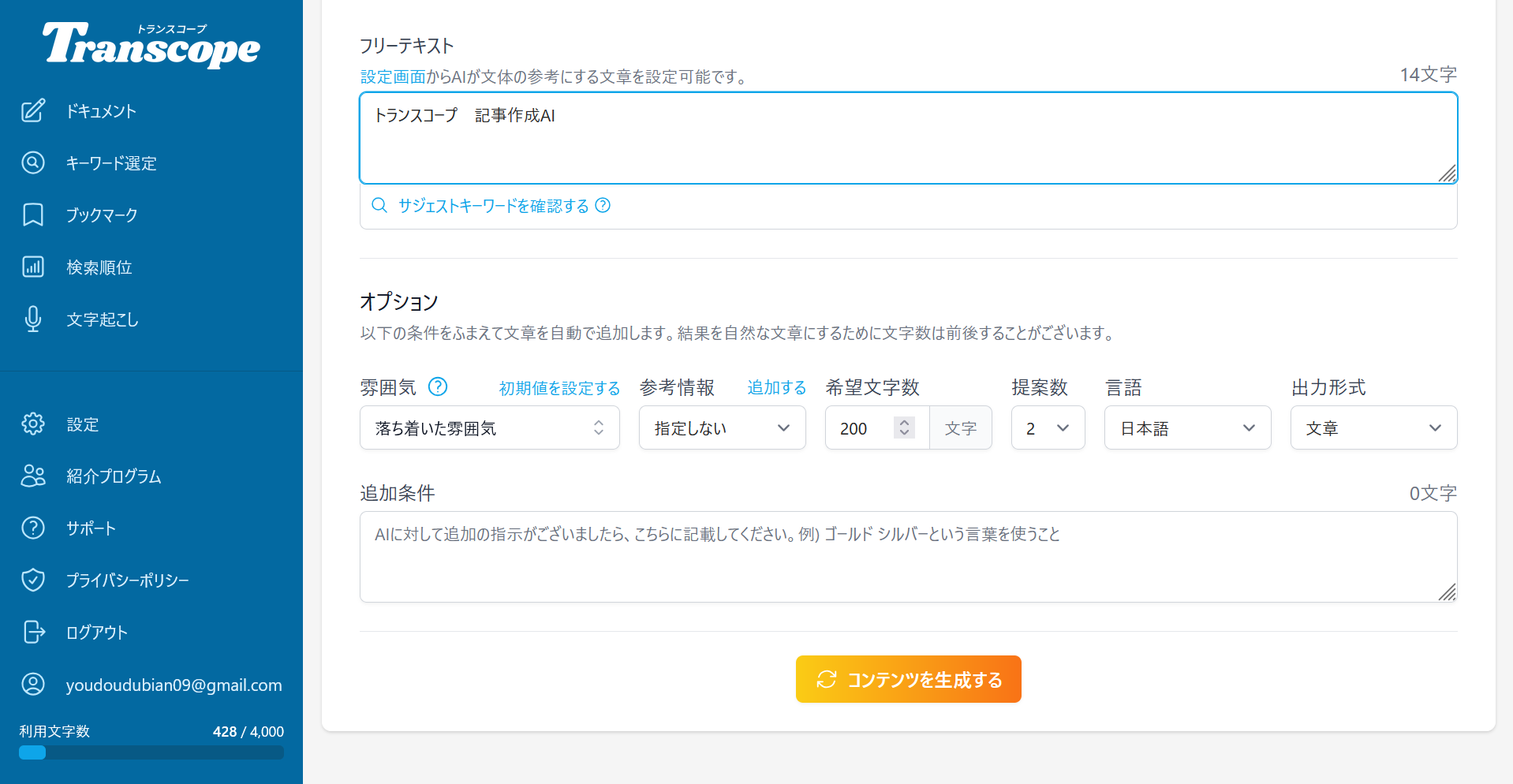The image size is (1513, 784).
Task: Click the 検索順位 chart icon
Action: [33, 267]
